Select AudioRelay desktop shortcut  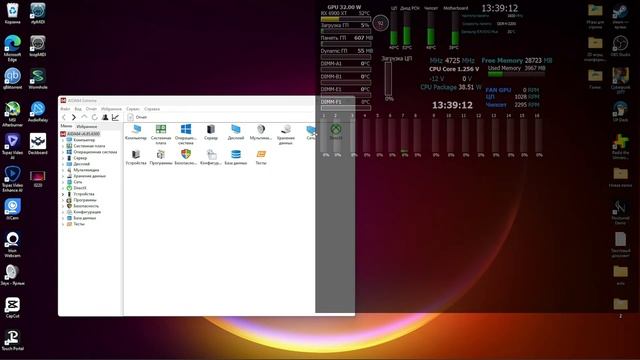pyautogui.click(x=38, y=111)
